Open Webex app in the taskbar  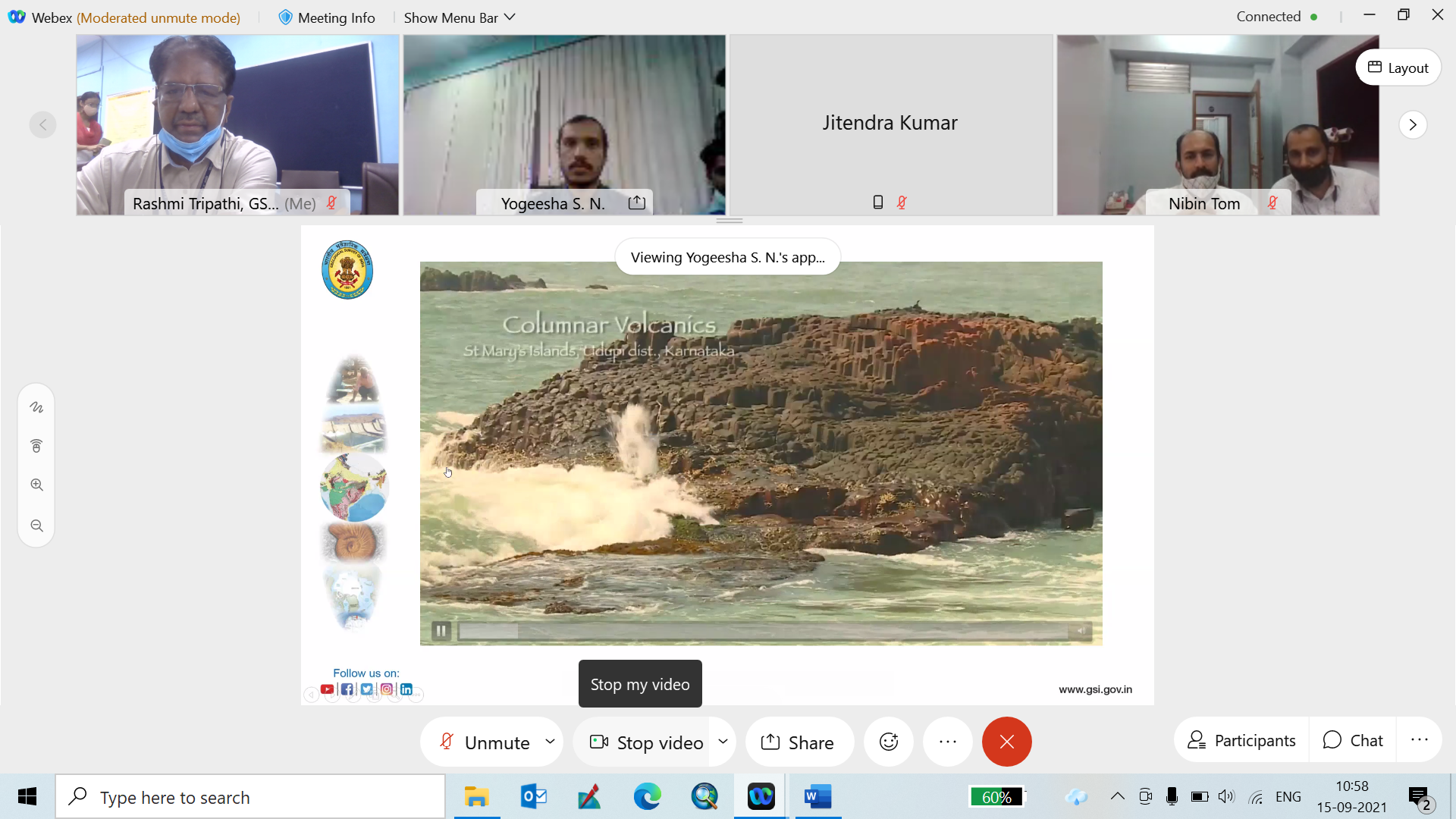pos(761,797)
